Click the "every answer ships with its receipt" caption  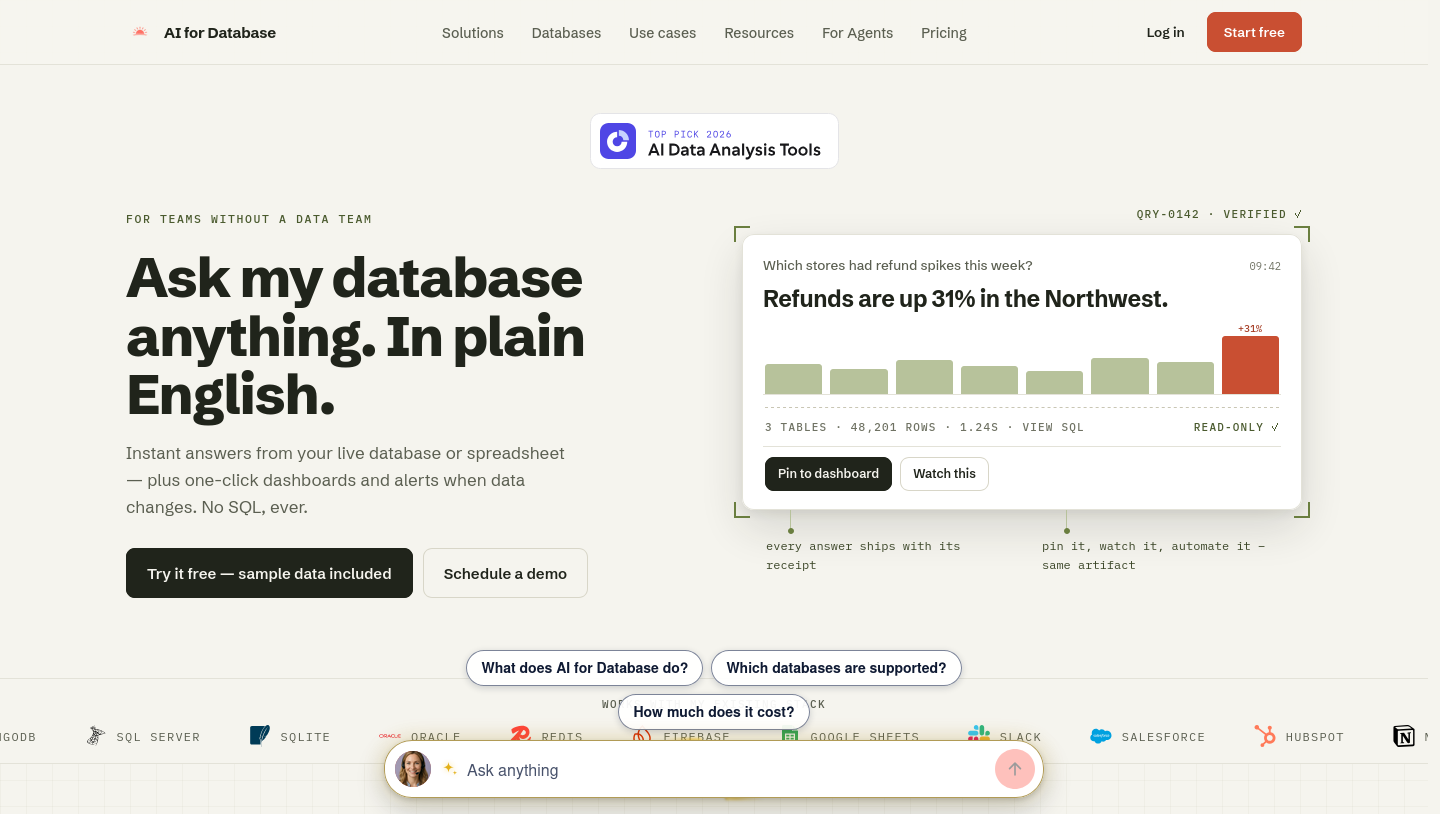(x=863, y=556)
